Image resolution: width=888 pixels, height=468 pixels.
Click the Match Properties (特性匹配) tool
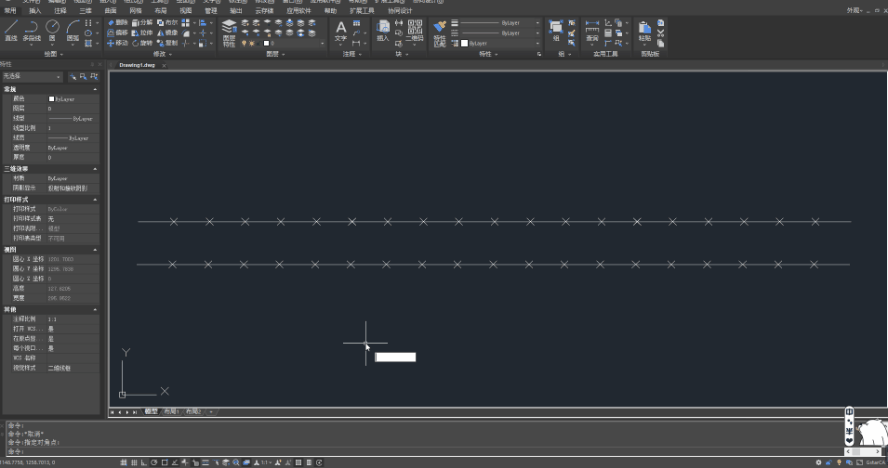439,33
